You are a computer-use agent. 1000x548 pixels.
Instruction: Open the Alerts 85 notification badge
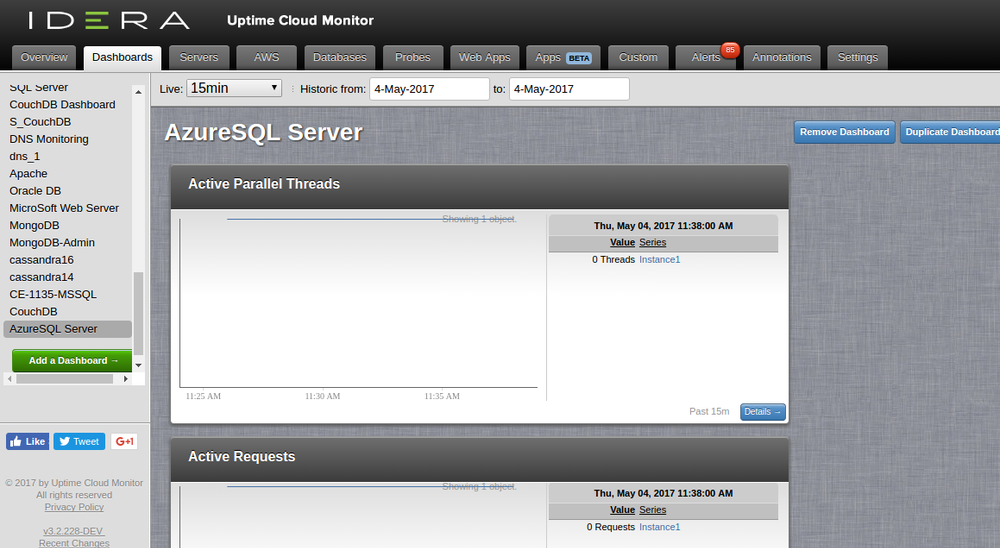730,50
